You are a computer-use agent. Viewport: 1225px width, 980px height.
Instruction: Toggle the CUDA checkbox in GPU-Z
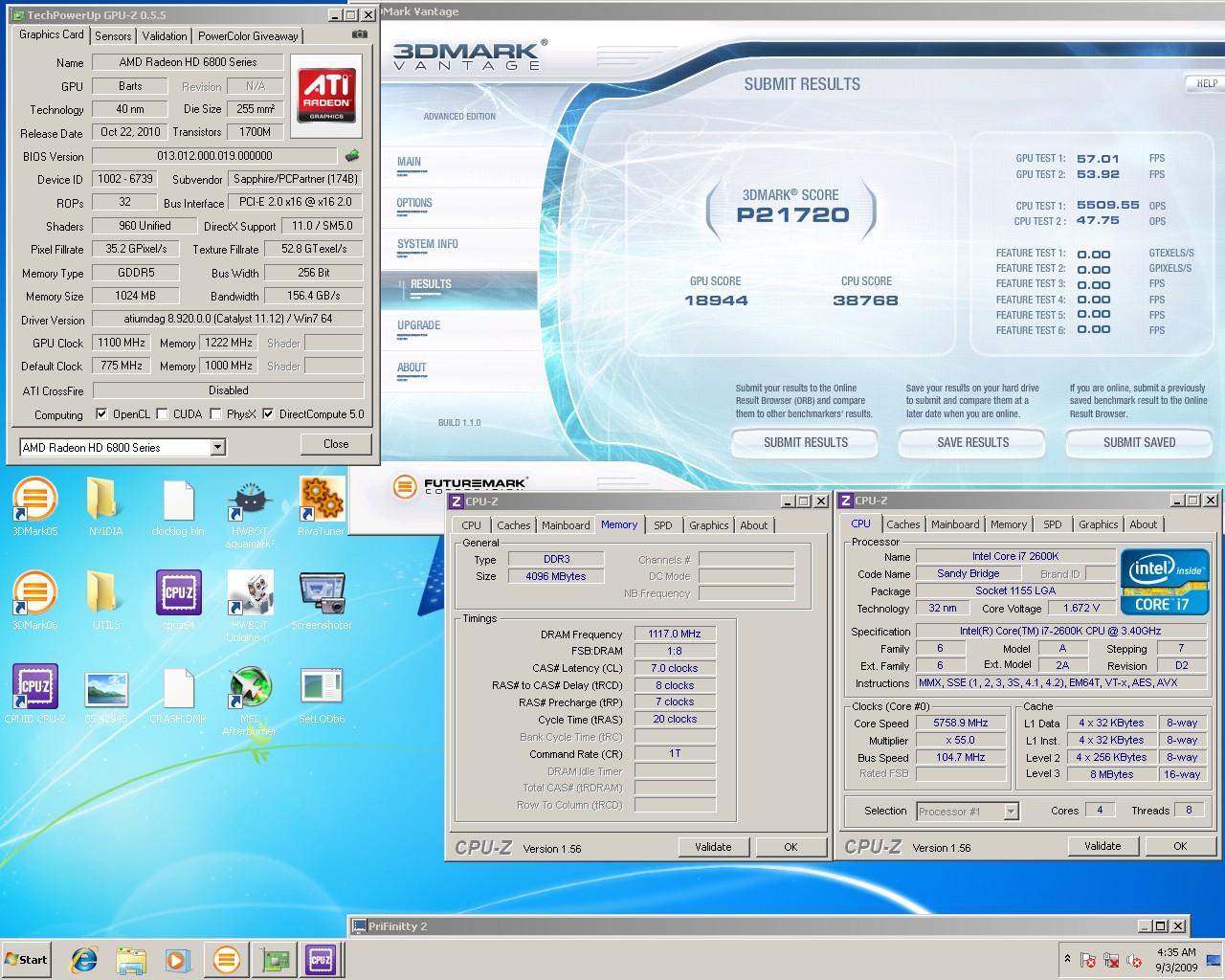coord(162,414)
